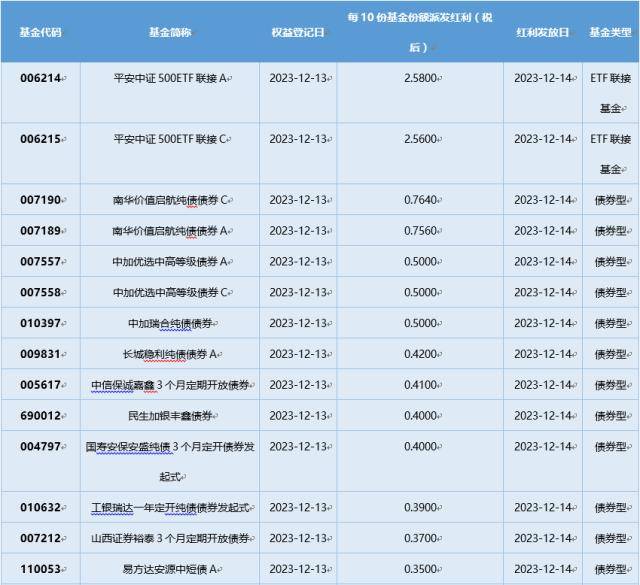The height and width of the screenshot is (585, 640).
Task: Click dividend 0.5000 in 007557 row
Action: [x=420, y=262]
